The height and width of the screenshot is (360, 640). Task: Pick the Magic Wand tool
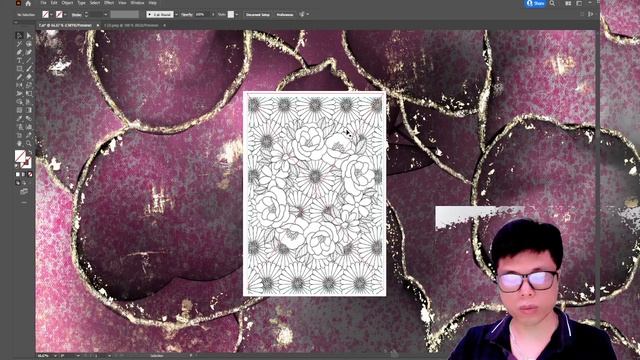pos(19,44)
